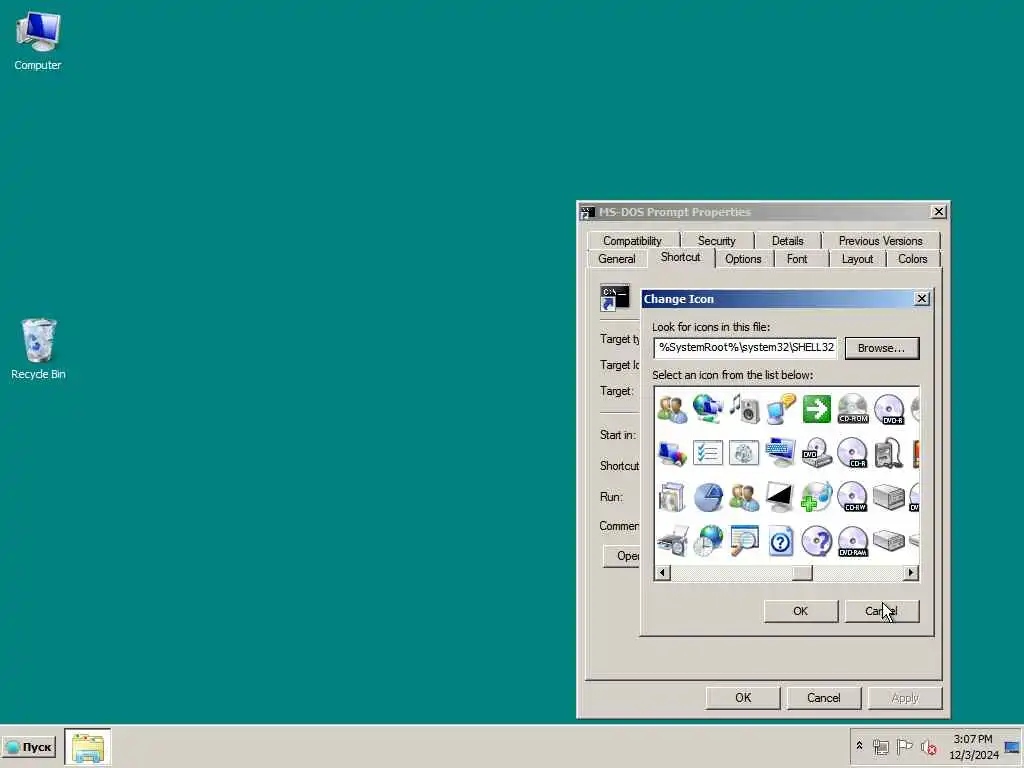
Task: Close the Change Icon dialog
Action: pyautogui.click(x=921, y=298)
